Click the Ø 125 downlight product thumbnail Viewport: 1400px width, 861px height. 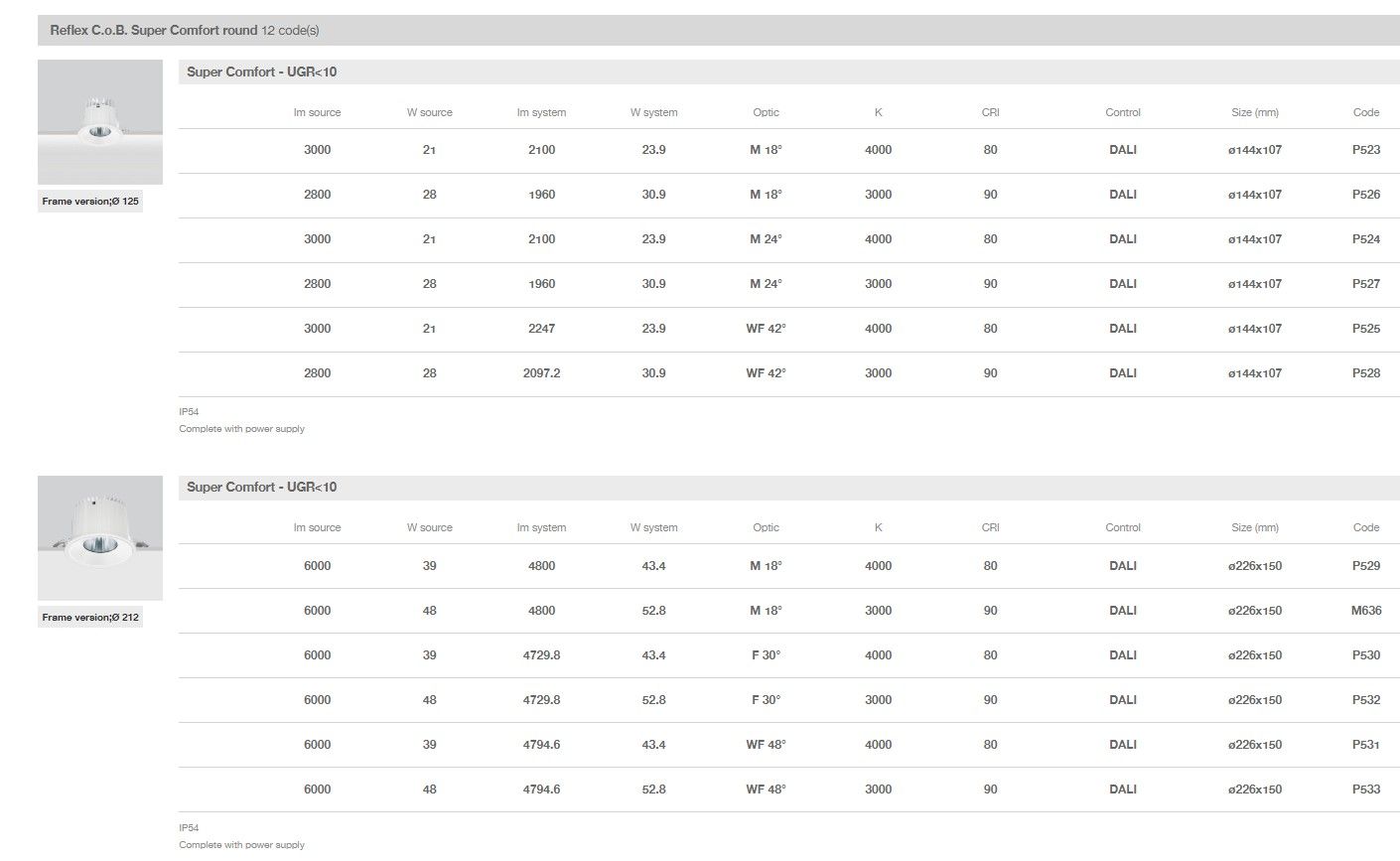(x=99, y=121)
